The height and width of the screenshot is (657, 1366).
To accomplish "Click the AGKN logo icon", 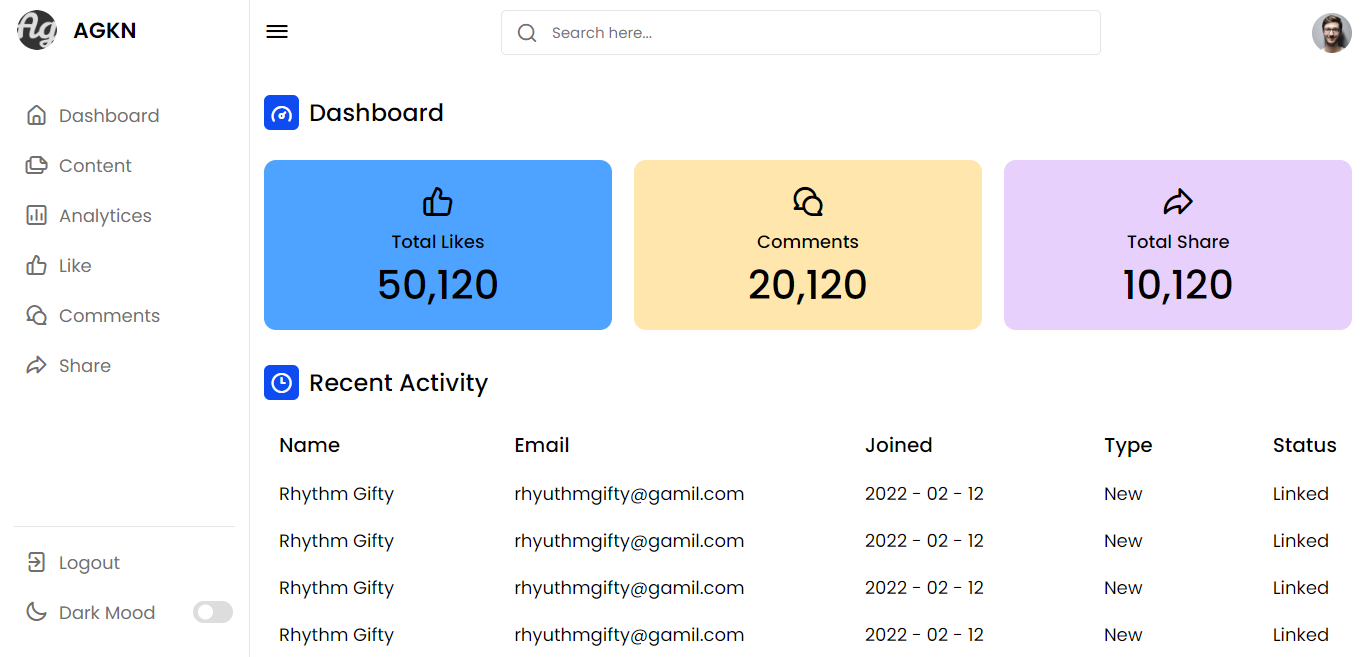I will click(36, 30).
